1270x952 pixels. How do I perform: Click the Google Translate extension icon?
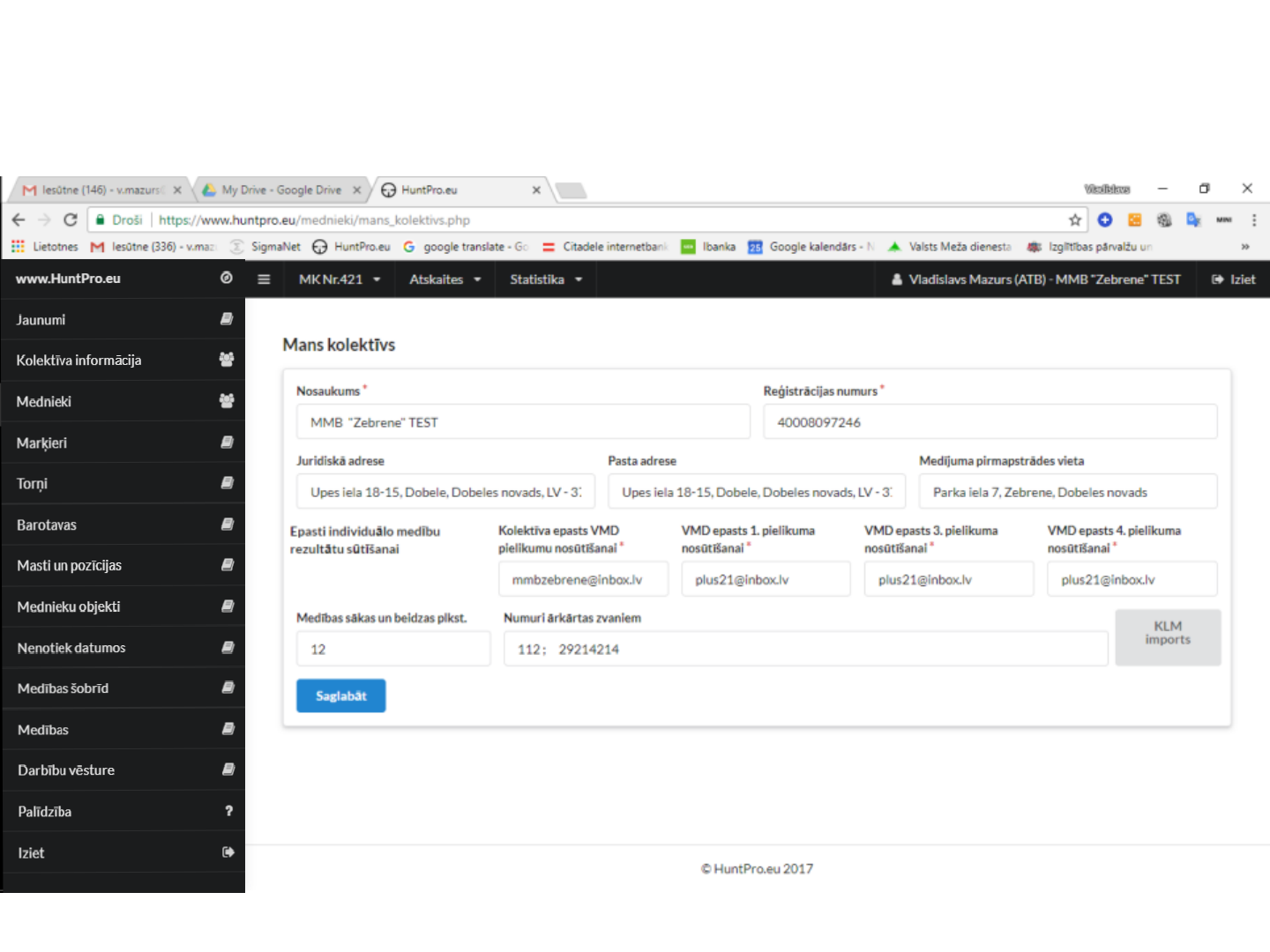1193,220
